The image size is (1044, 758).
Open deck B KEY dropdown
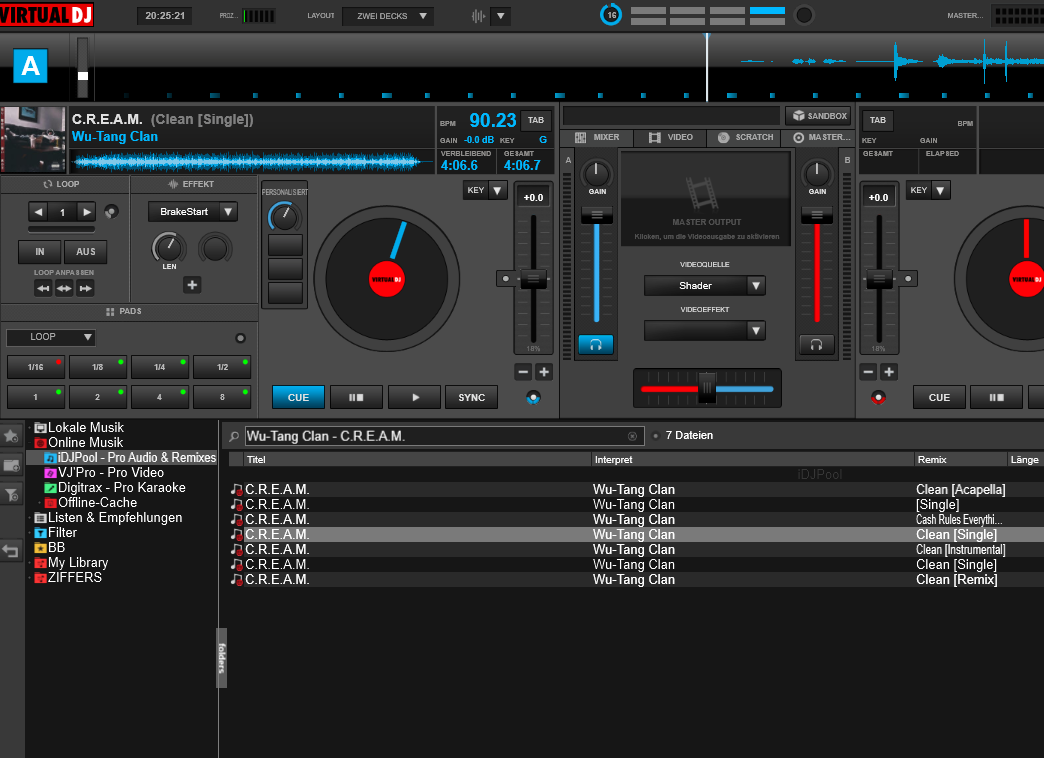[x=928, y=190]
